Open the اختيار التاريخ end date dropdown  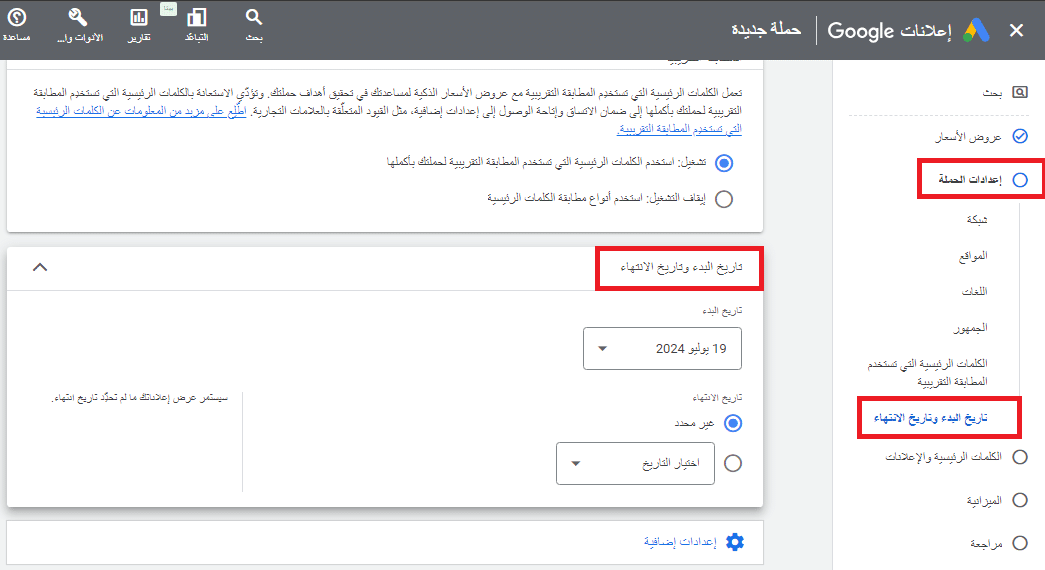tap(635, 463)
